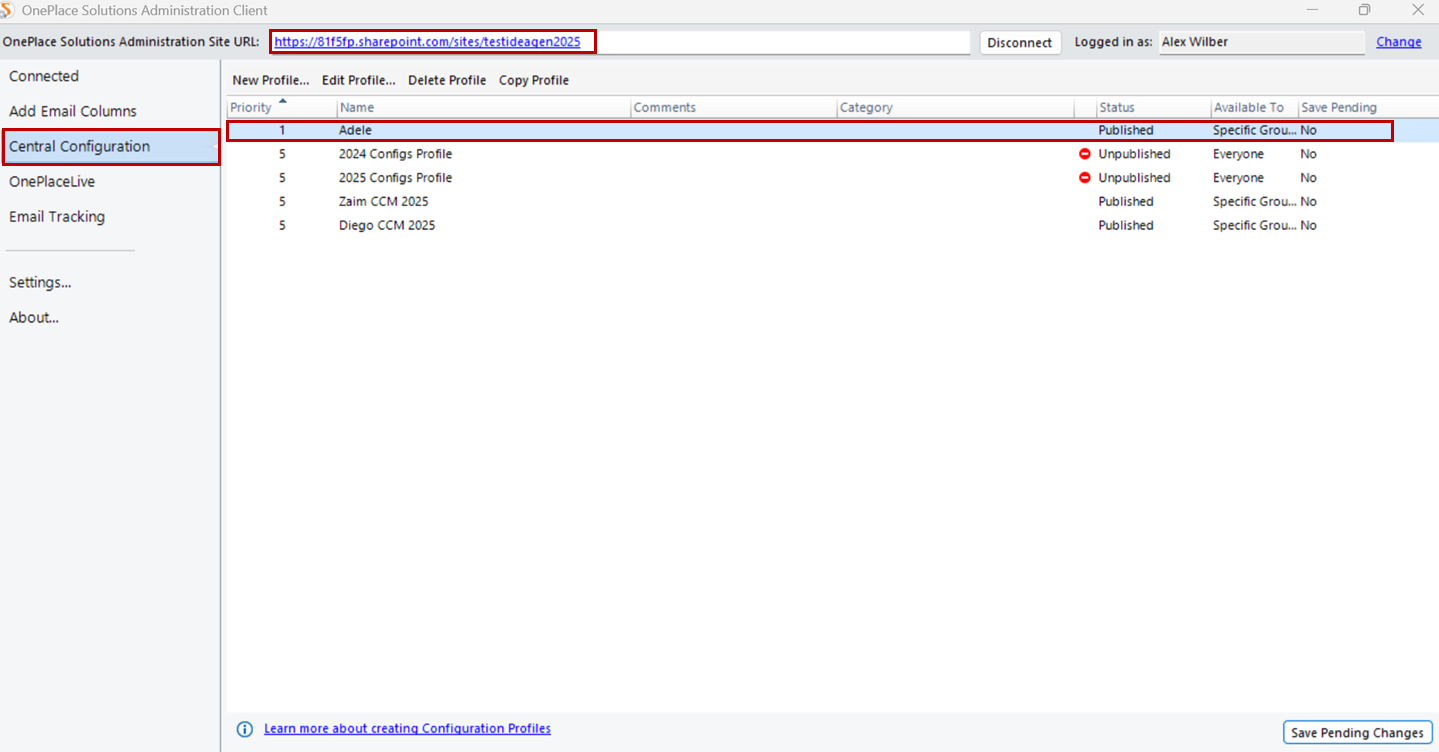Click Copy Profile in the toolbar
The image size is (1439, 752).
[534, 80]
